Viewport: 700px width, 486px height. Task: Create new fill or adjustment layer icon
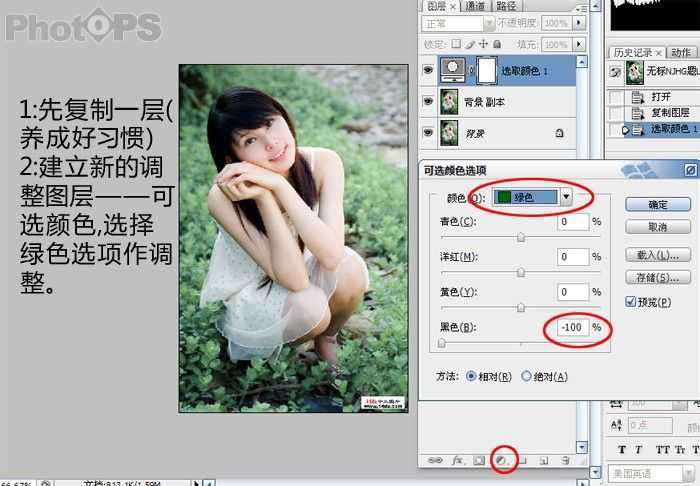[x=502, y=460]
